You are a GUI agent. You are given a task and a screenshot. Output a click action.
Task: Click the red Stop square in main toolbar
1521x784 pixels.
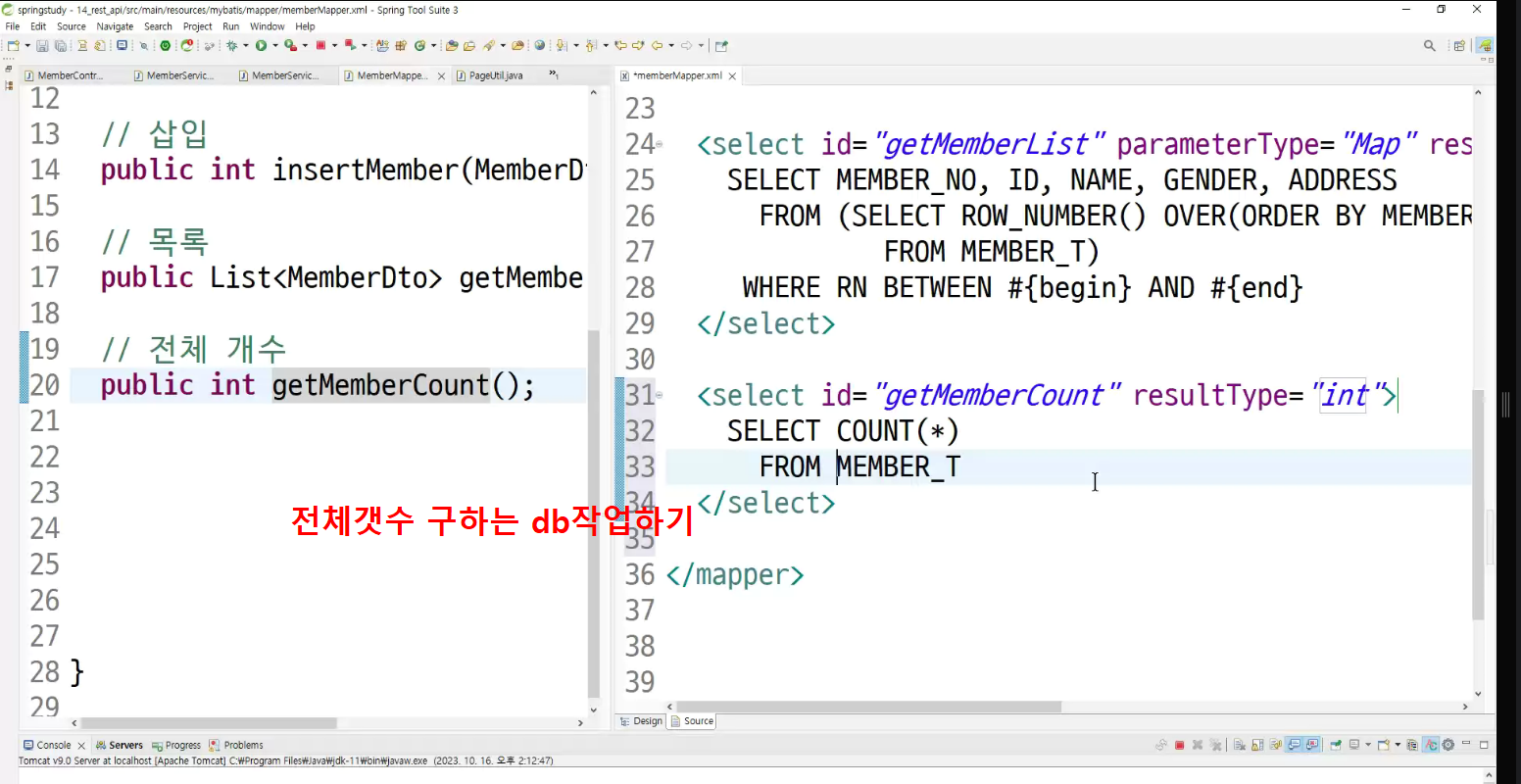click(x=320, y=45)
